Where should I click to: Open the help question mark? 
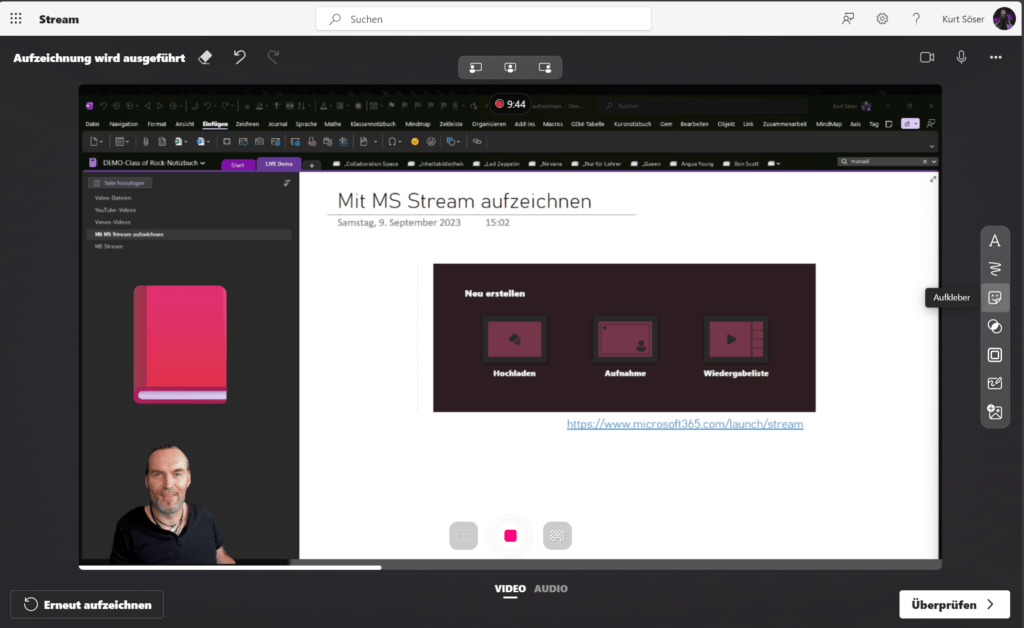916,19
